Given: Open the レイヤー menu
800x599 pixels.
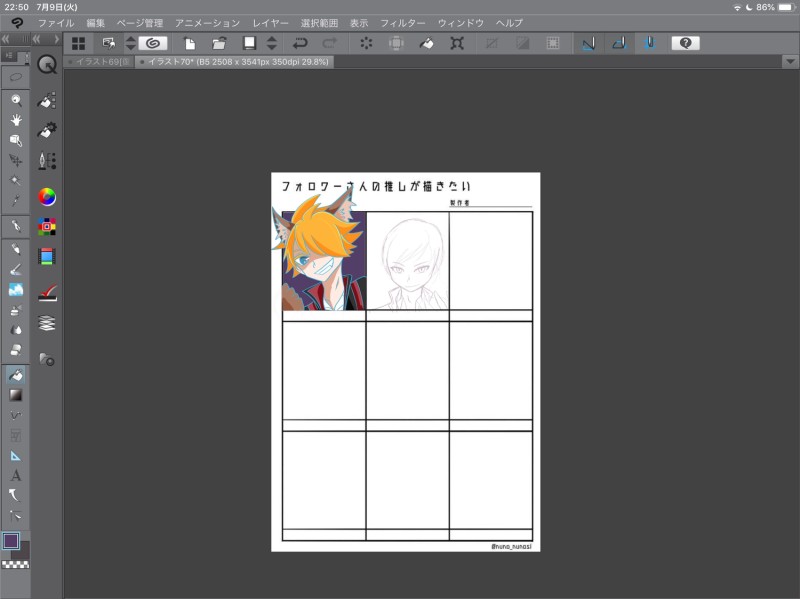Looking at the screenshot, I should pos(270,23).
